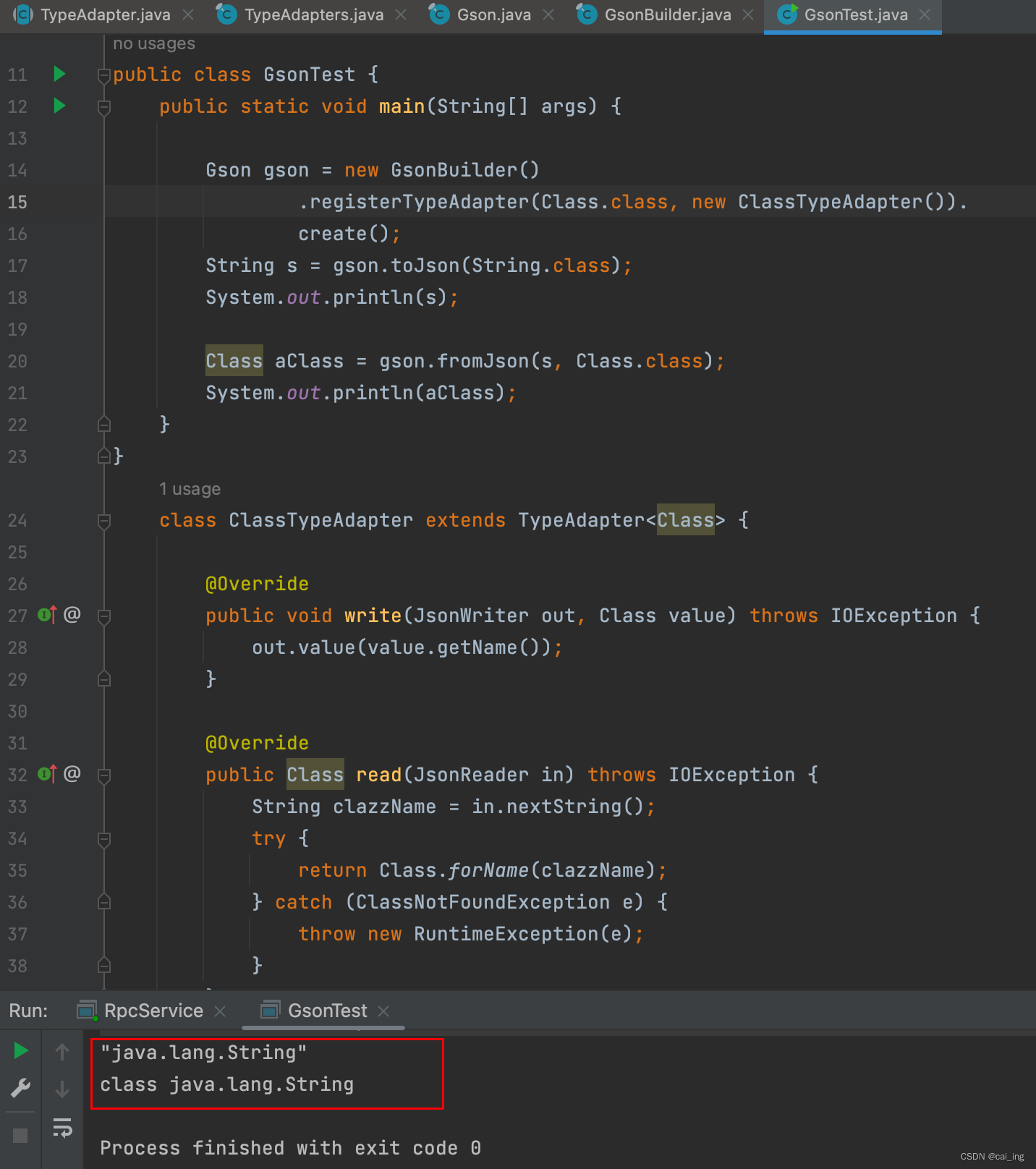Collapse the GsonTest class fold at line 11
The image size is (1036, 1169).
pos(104,75)
